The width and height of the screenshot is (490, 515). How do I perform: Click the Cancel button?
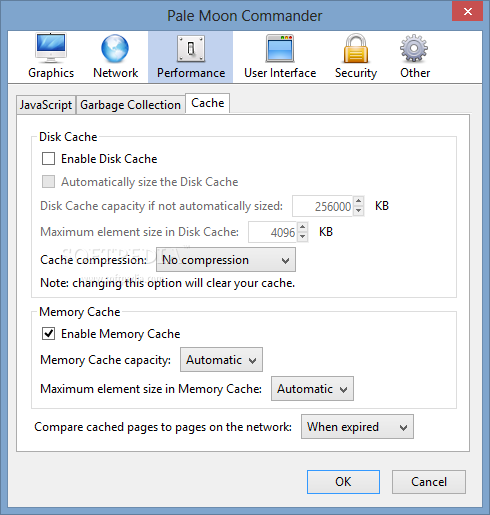(429, 482)
